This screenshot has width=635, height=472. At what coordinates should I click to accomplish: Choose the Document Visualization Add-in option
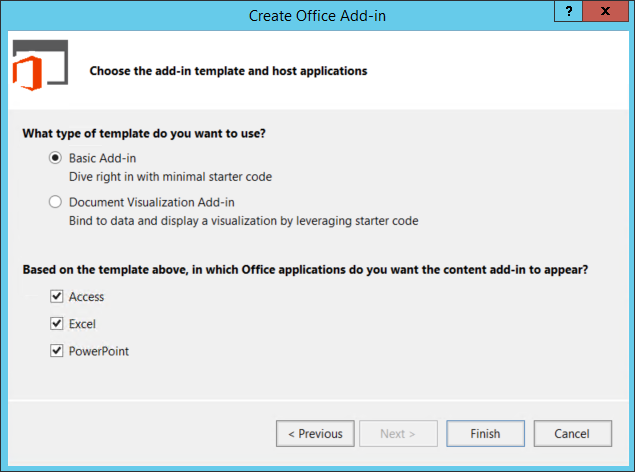pyautogui.click(x=55, y=202)
